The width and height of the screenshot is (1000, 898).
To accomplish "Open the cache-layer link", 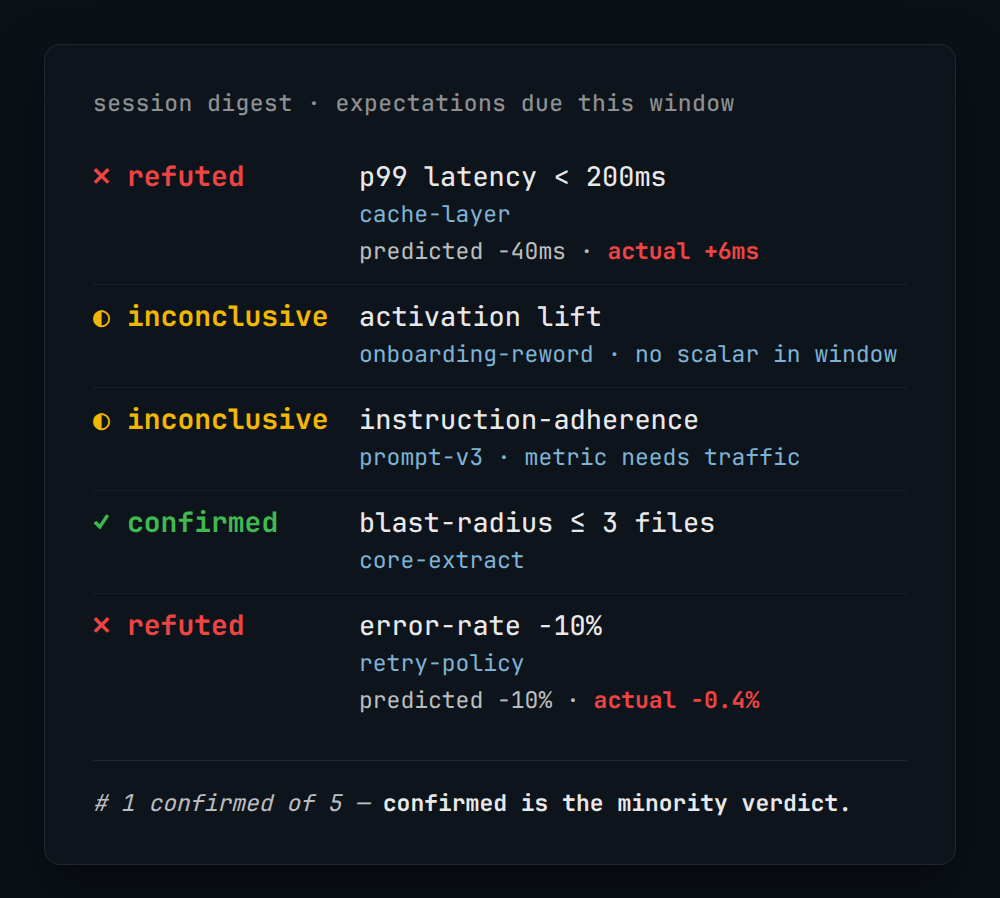I will coord(435,214).
